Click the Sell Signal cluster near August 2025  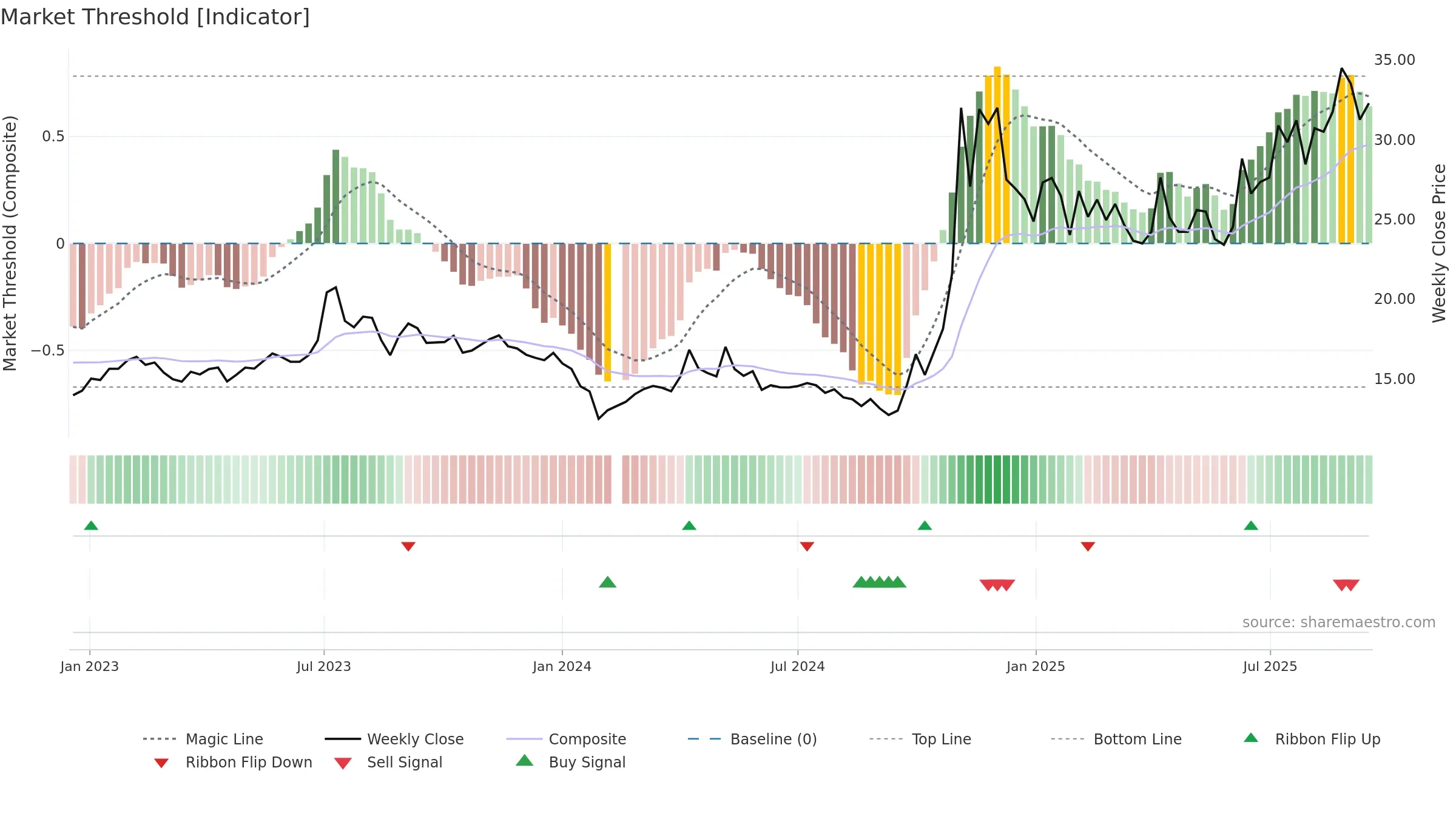click(x=1346, y=585)
